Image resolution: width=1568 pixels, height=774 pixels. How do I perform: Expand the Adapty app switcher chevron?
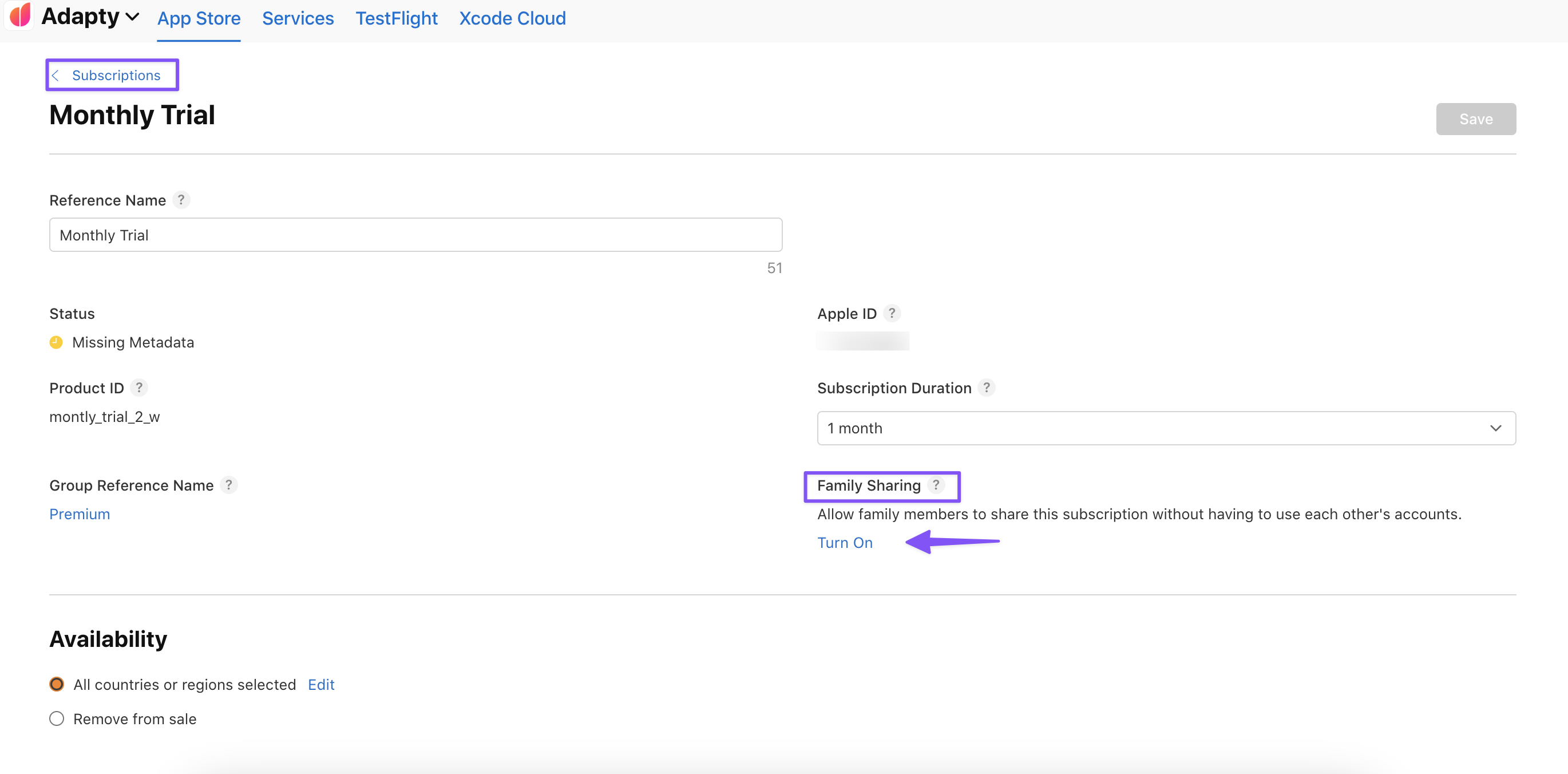click(x=132, y=17)
